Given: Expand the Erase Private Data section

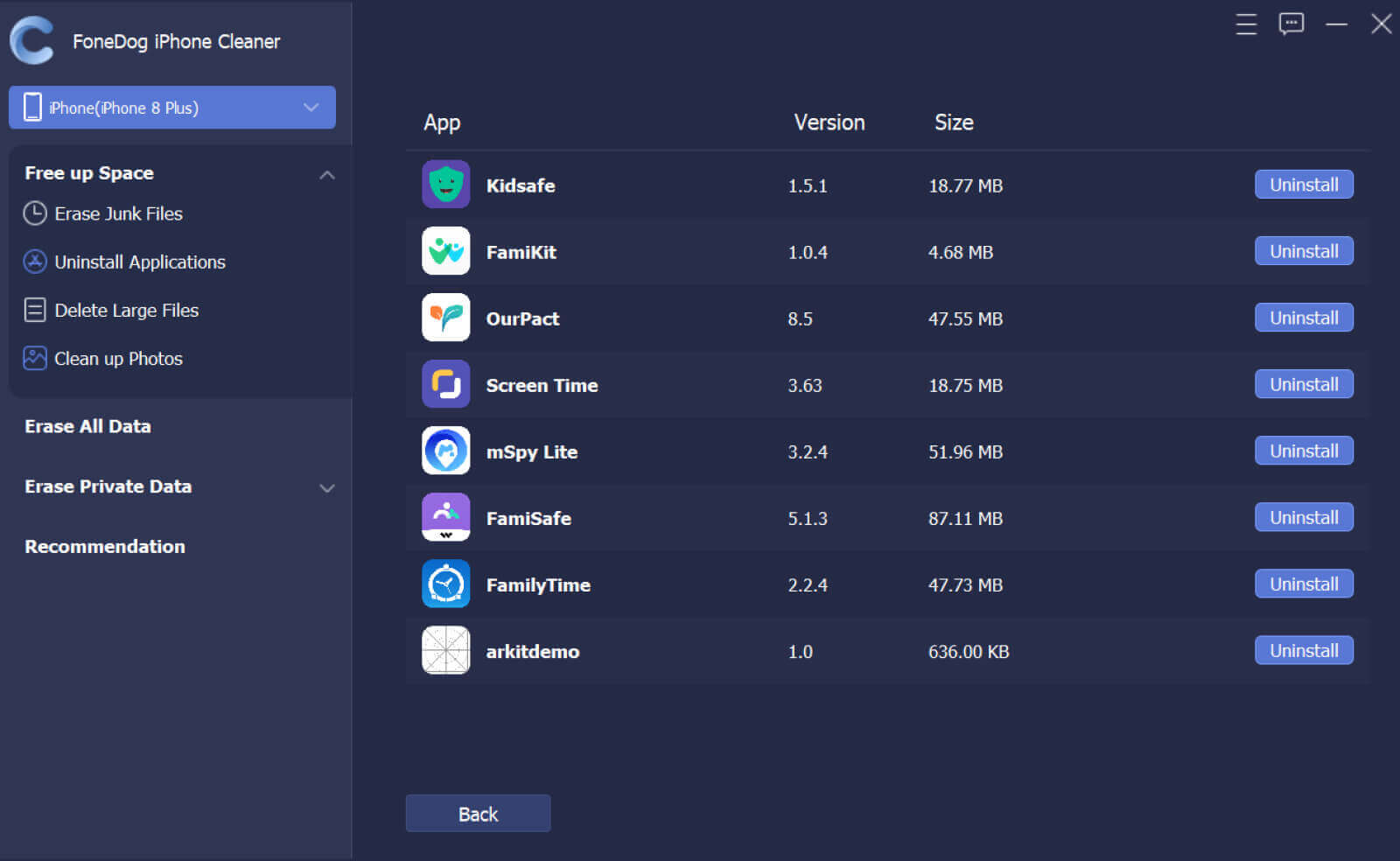Looking at the screenshot, I should 327,488.
